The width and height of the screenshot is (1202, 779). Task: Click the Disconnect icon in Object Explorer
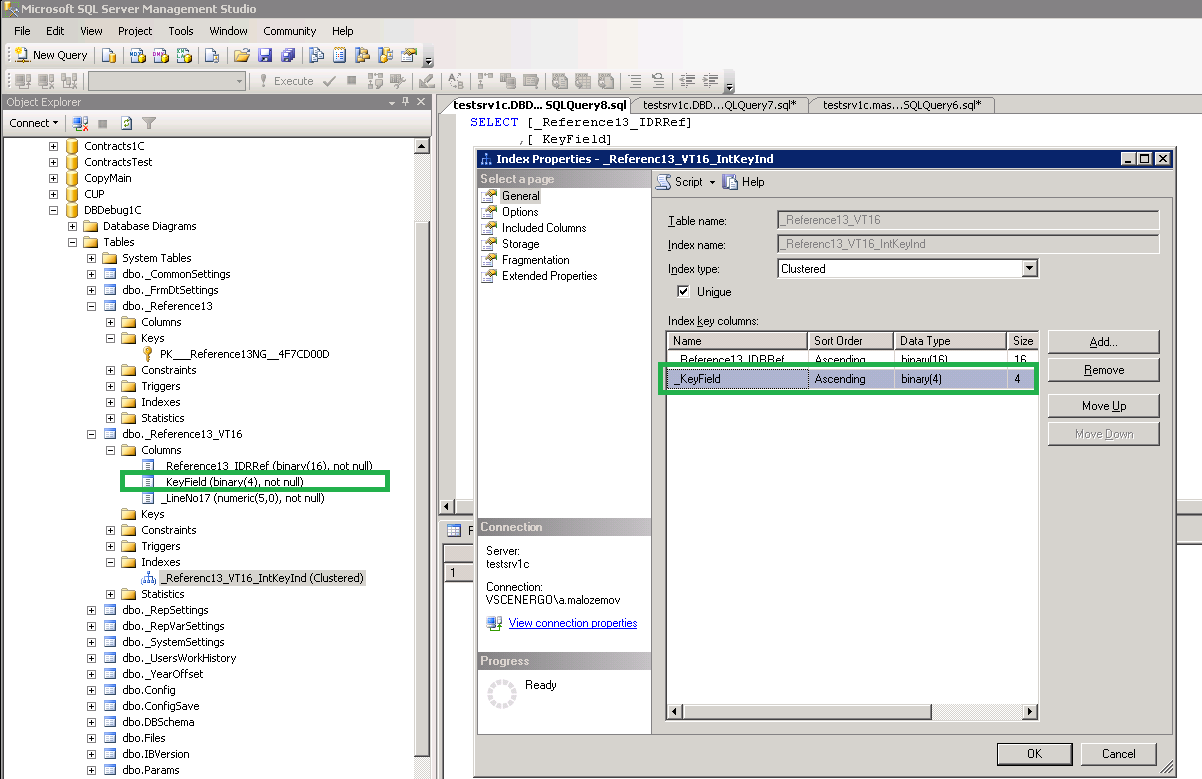[x=81, y=123]
